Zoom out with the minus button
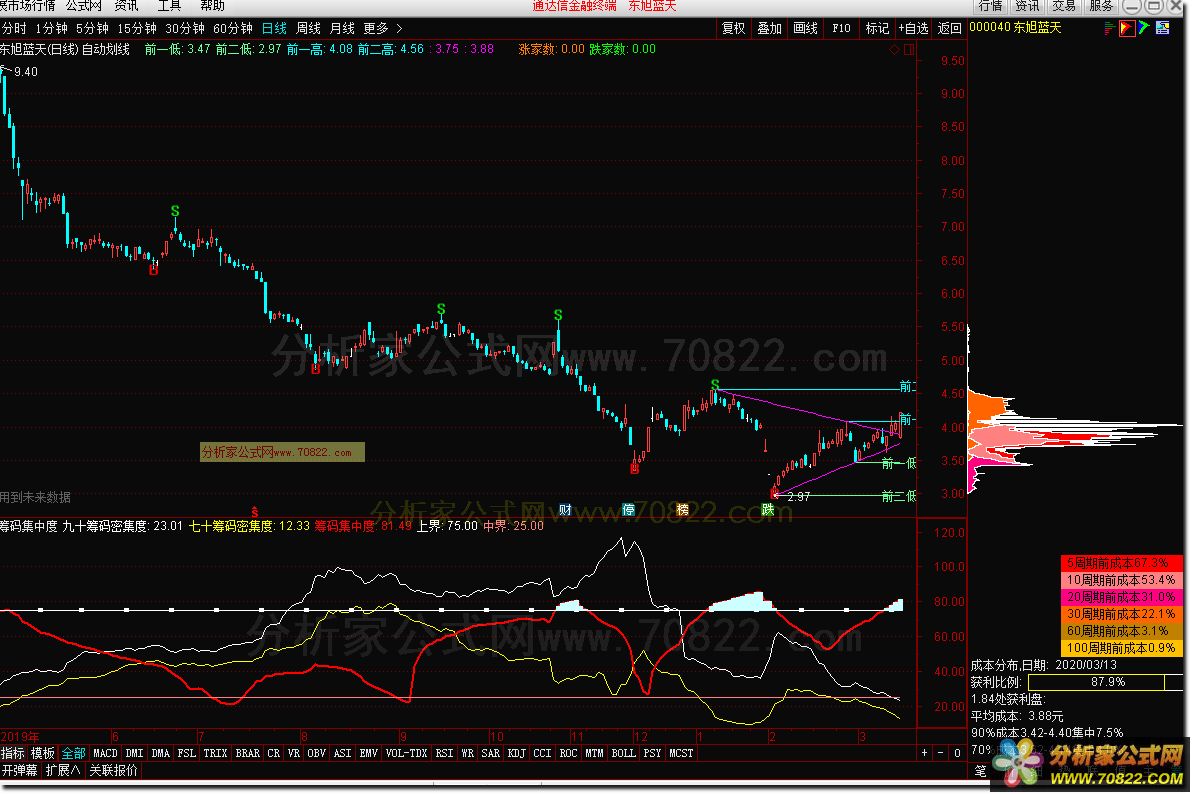1192x794 pixels. point(940,753)
